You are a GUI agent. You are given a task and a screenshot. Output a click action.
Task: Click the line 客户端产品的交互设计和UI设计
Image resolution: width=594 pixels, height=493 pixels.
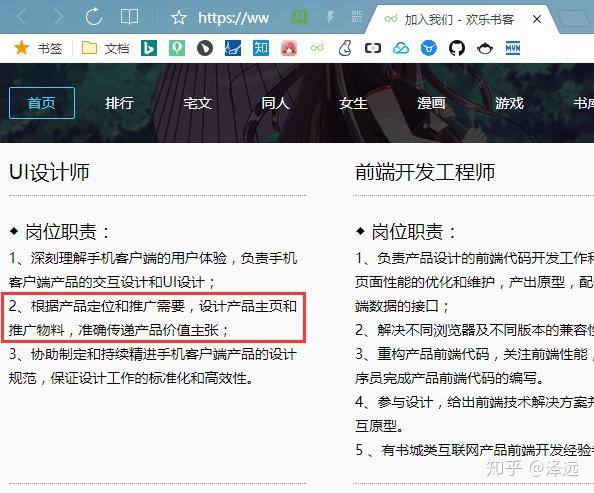tap(112, 282)
